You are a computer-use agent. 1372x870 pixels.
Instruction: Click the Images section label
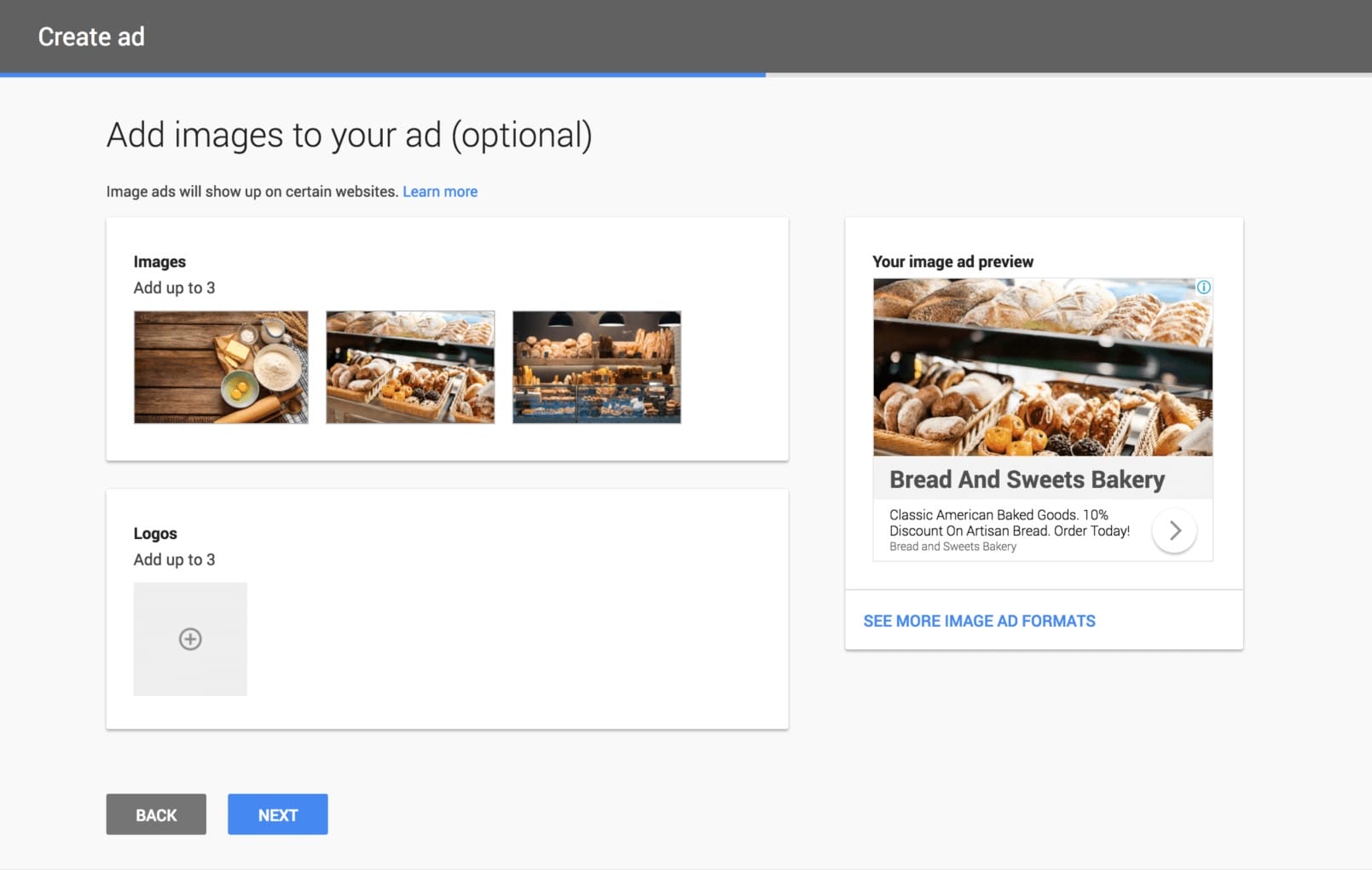[159, 262]
